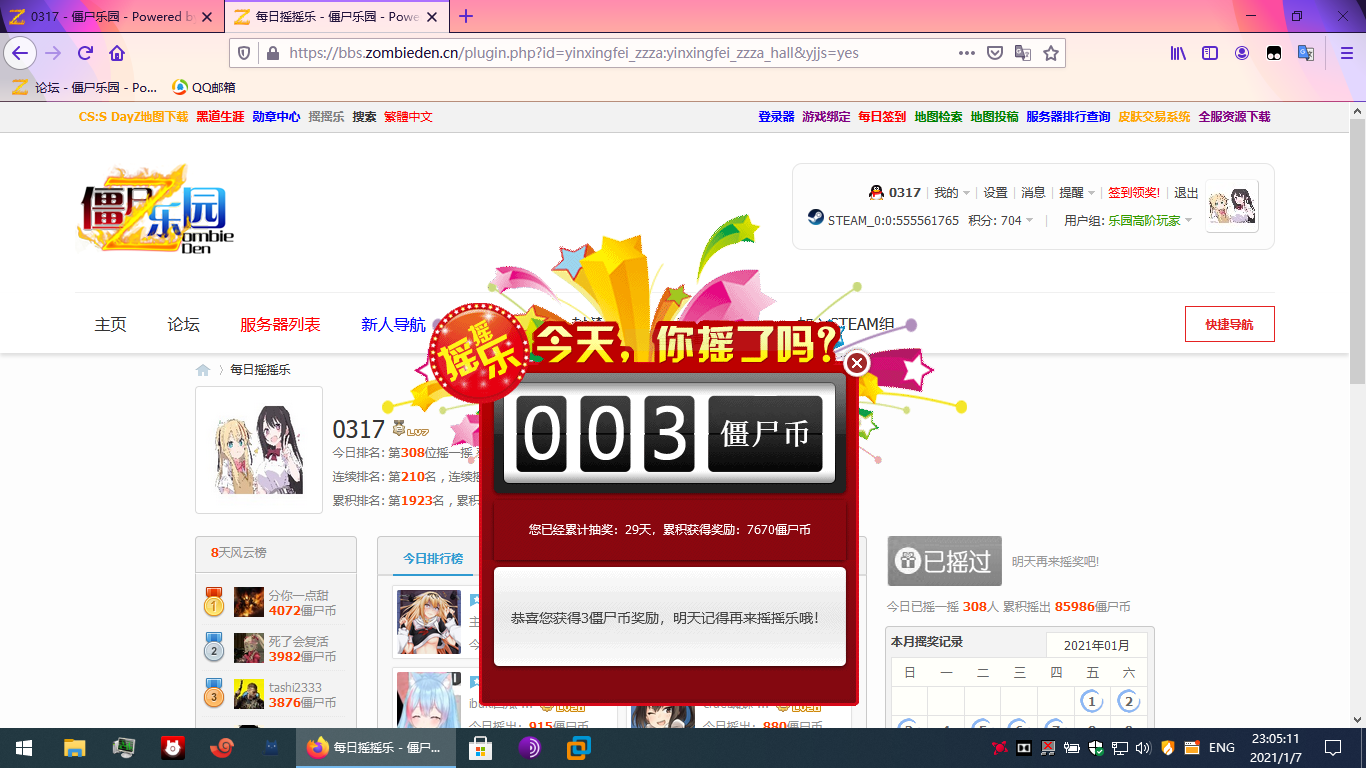The image size is (1366, 768).
Task: Select the 今日排行榜 tab
Action: 433,558
